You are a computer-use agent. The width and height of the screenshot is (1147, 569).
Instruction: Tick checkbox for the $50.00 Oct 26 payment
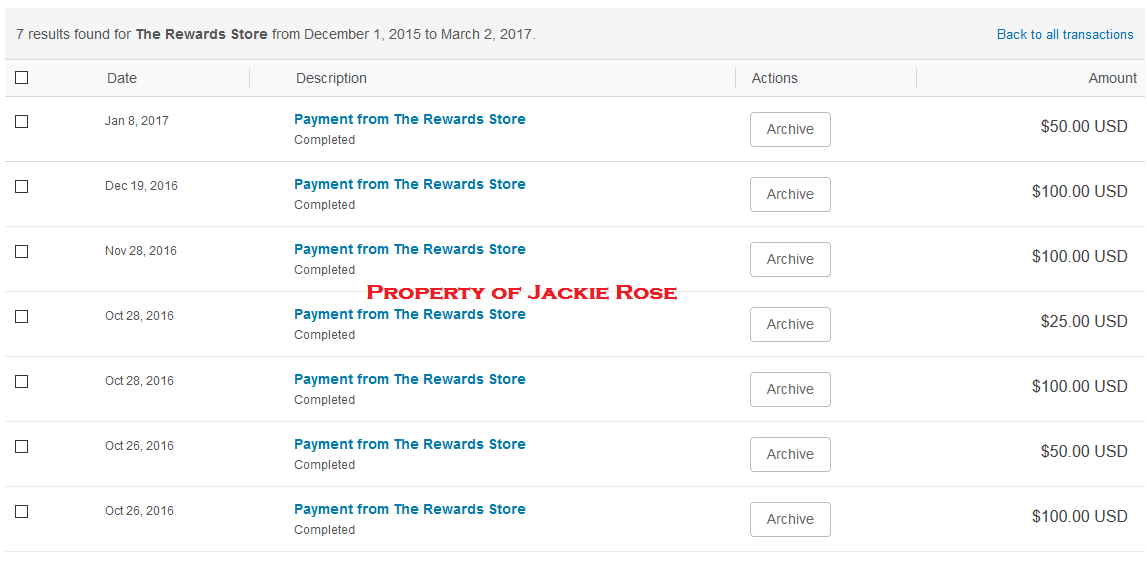(22, 446)
